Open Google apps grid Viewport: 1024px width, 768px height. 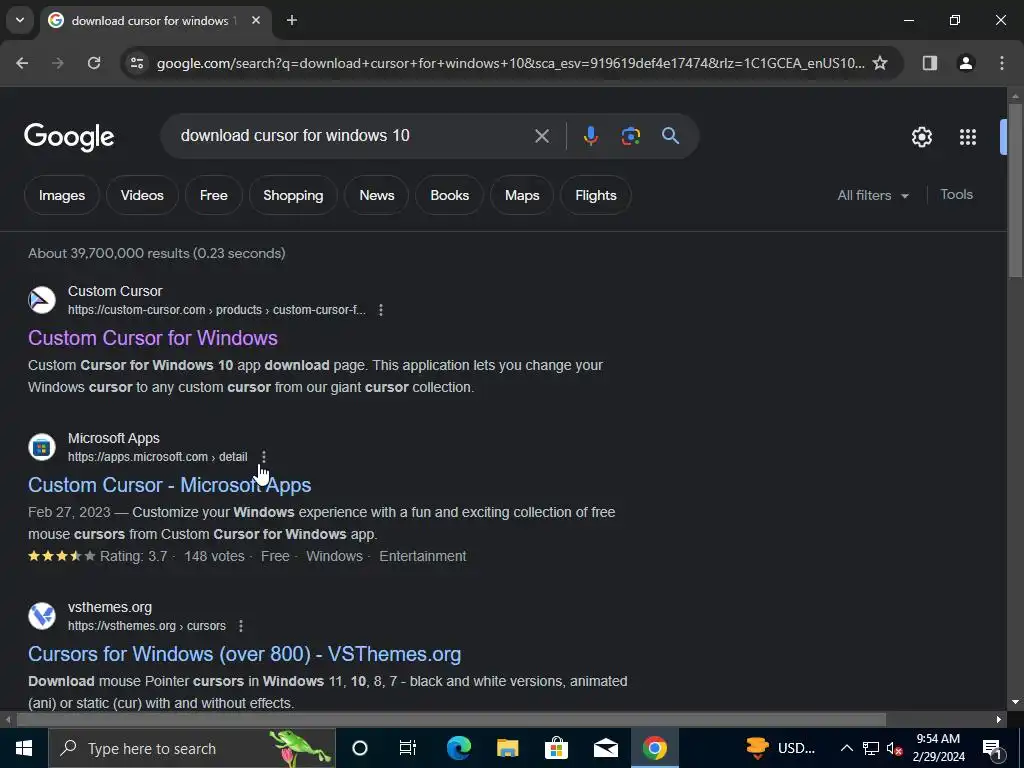coord(968,137)
